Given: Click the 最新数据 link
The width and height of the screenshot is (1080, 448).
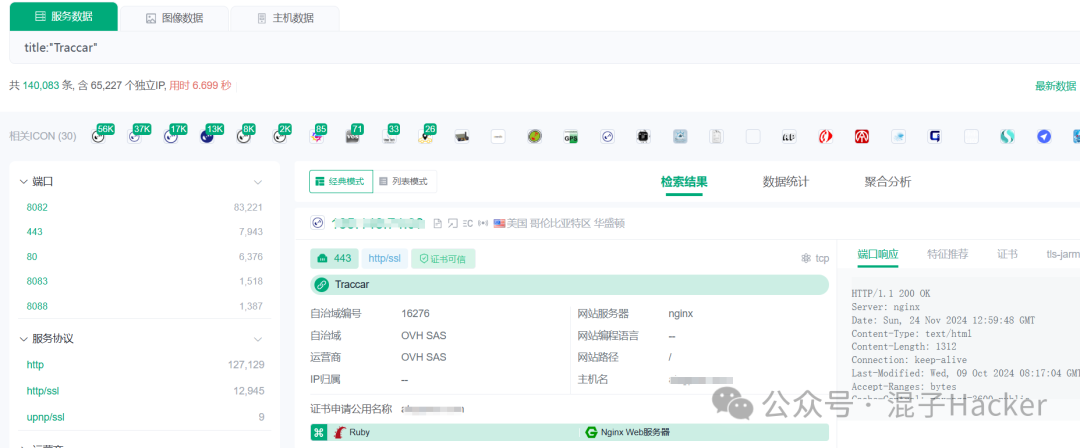Looking at the screenshot, I should [x=1056, y=86].
